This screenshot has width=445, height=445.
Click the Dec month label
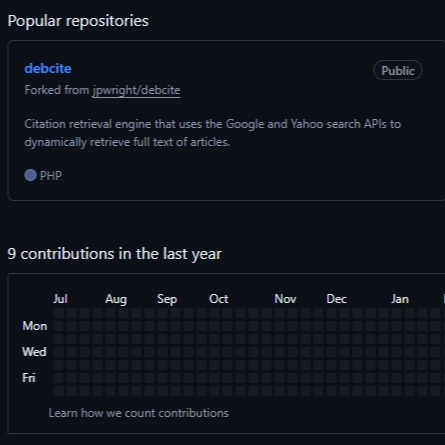[x=337, y=299]
